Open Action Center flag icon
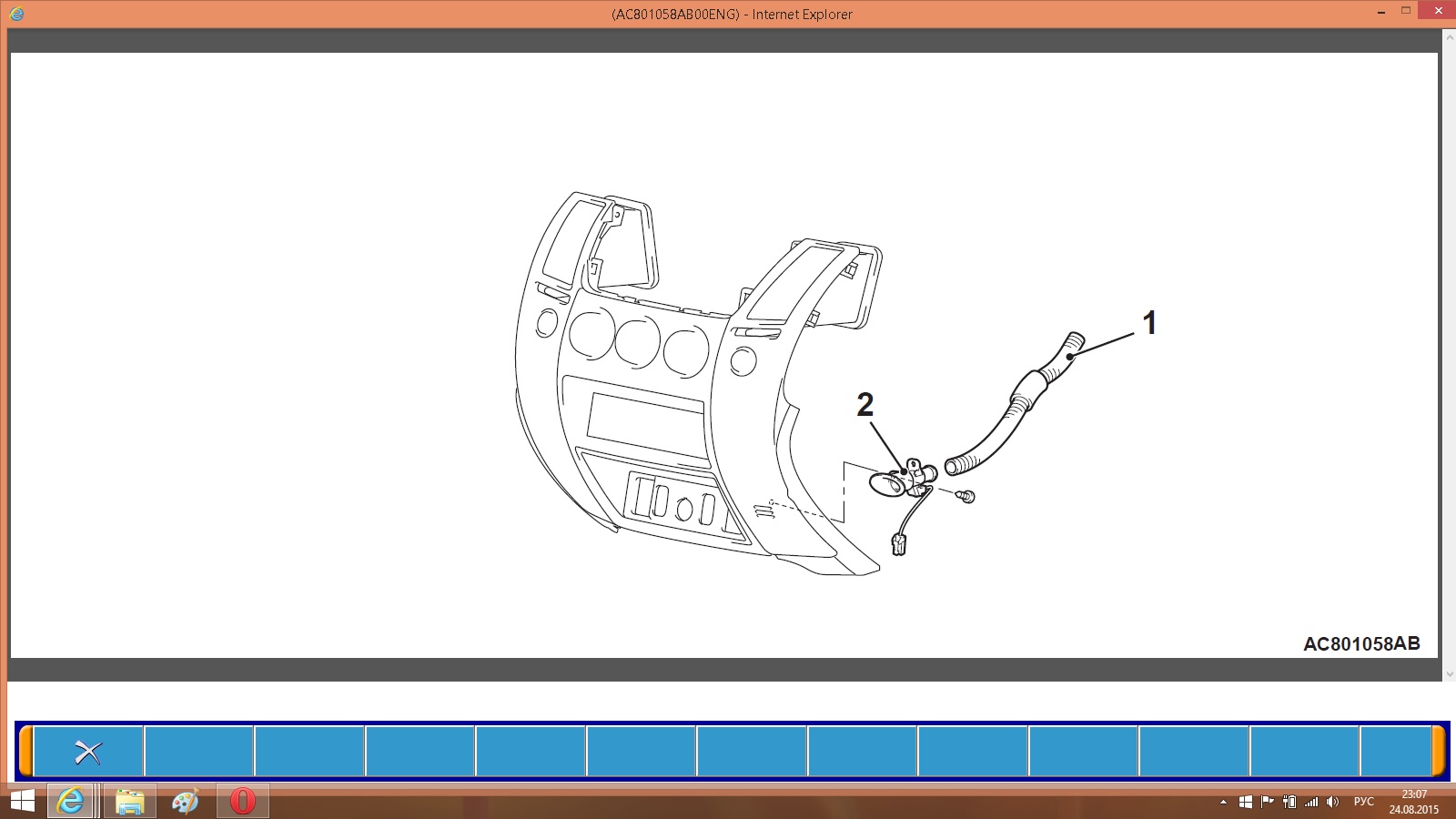Screen dimensions: 1456x819 tap(1267, 802)
